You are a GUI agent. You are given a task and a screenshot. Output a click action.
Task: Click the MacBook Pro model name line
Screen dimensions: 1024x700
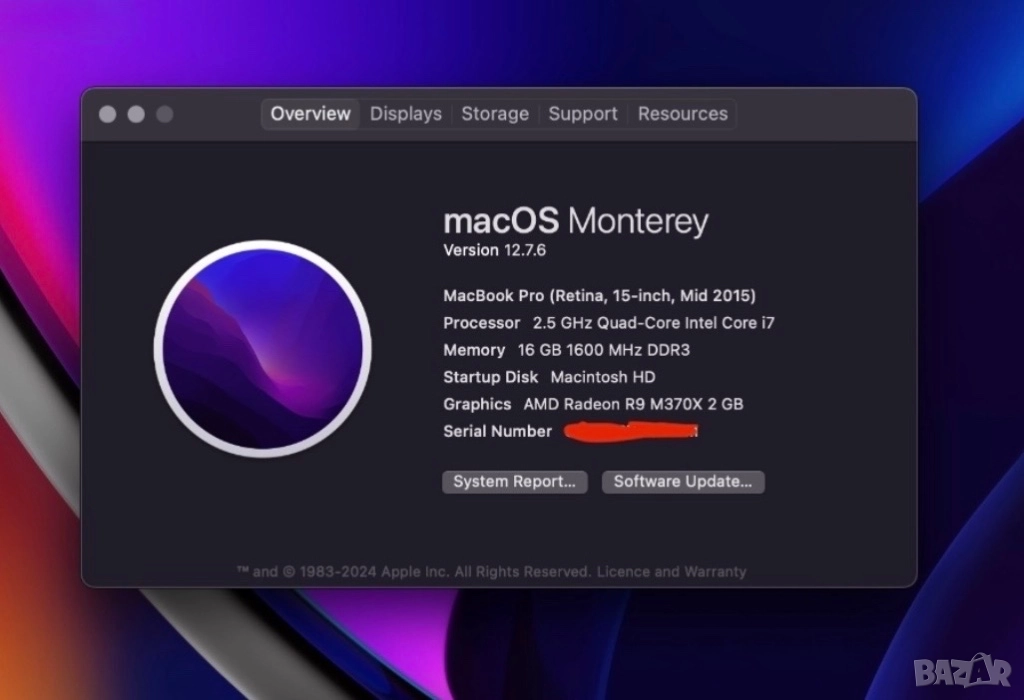[x=599, y=296]
